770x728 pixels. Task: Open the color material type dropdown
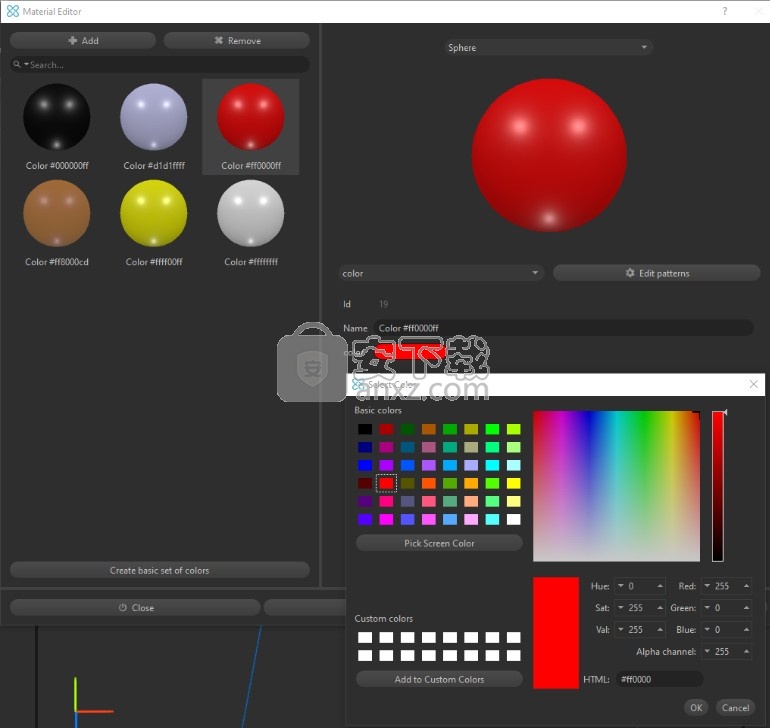tap(441, 273)
